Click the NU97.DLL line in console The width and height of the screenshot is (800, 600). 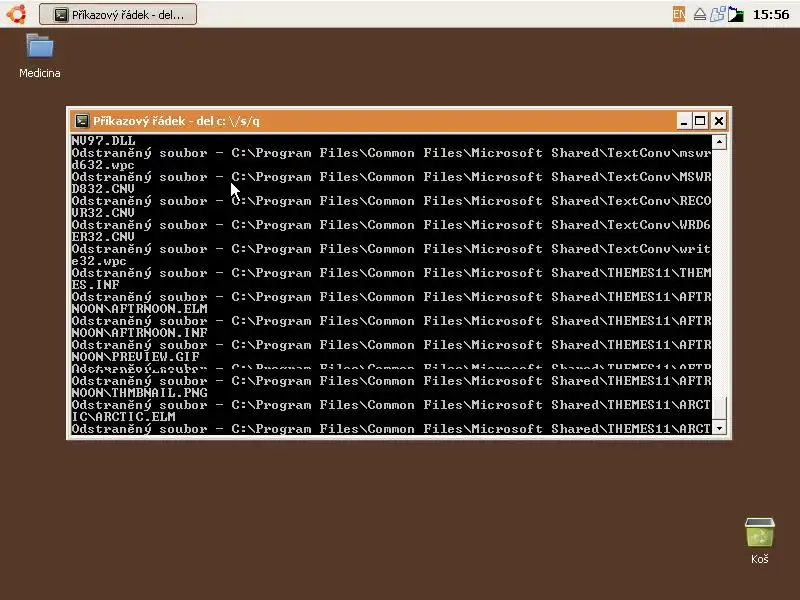click(104, 141)
